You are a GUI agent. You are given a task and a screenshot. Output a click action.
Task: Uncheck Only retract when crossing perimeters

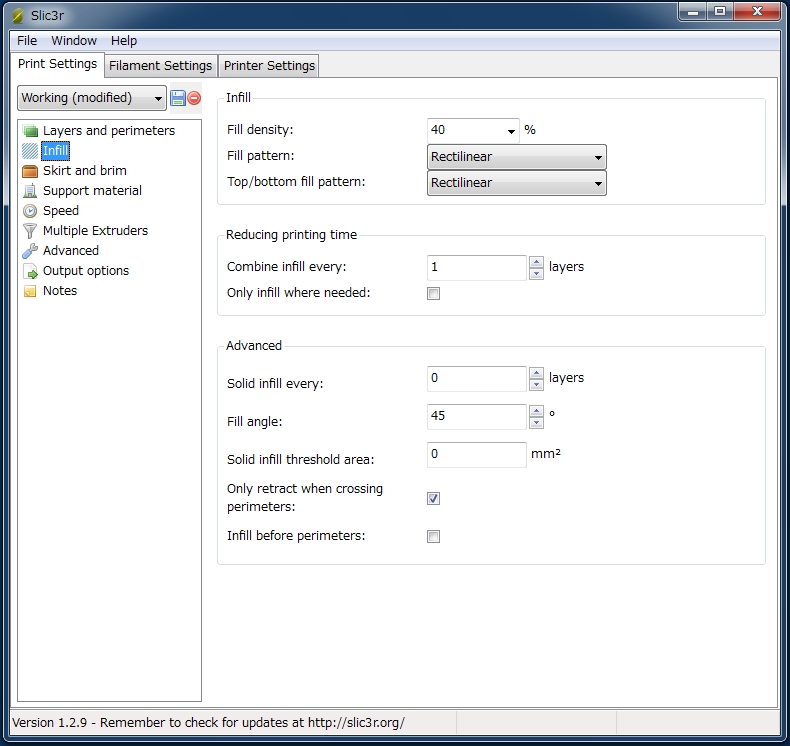click(x=433, y=499)
